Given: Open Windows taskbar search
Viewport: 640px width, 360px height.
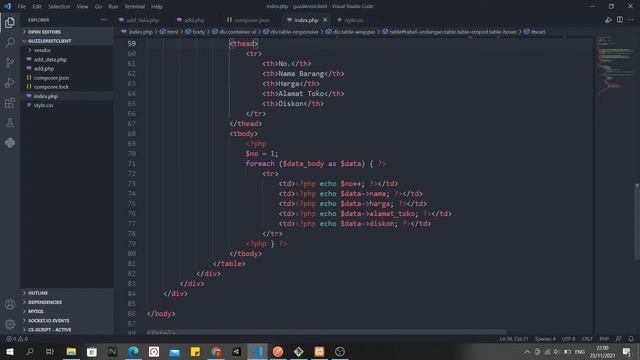Looking at the screenshot, I should tap(30, 351).
